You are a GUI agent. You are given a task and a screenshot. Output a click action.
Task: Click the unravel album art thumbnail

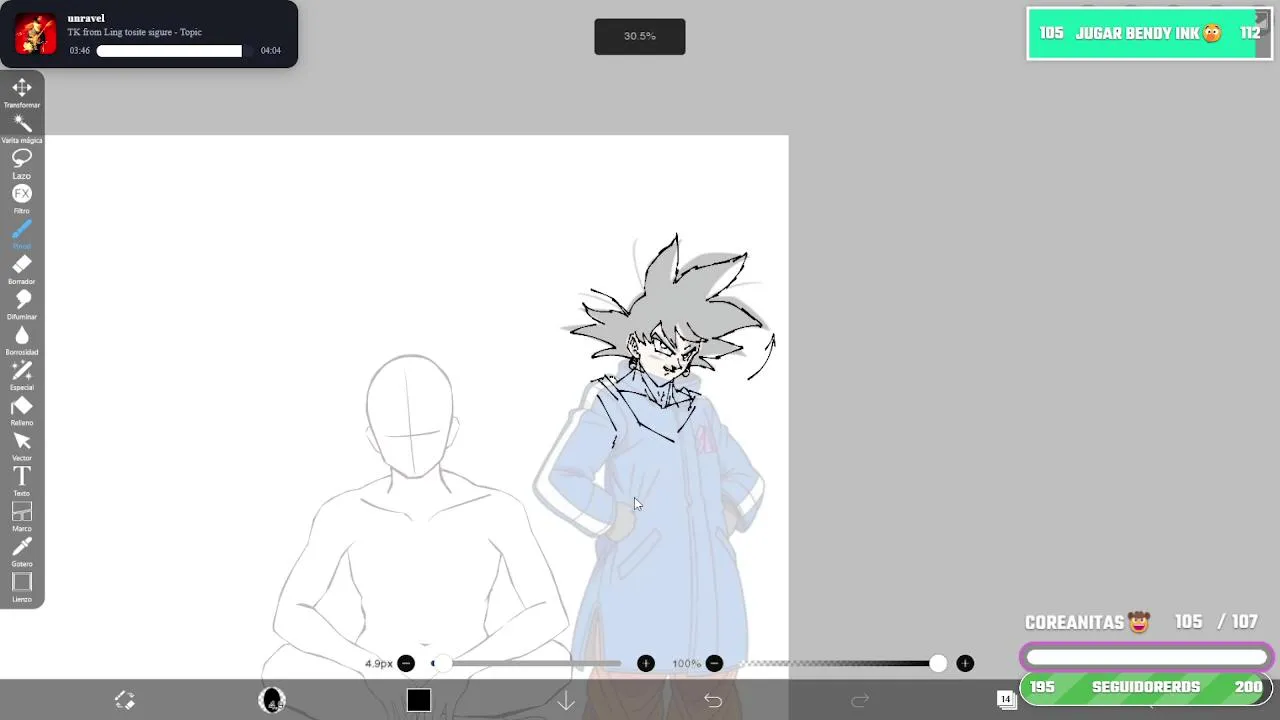pyautogui.click(x=36, y=34)
